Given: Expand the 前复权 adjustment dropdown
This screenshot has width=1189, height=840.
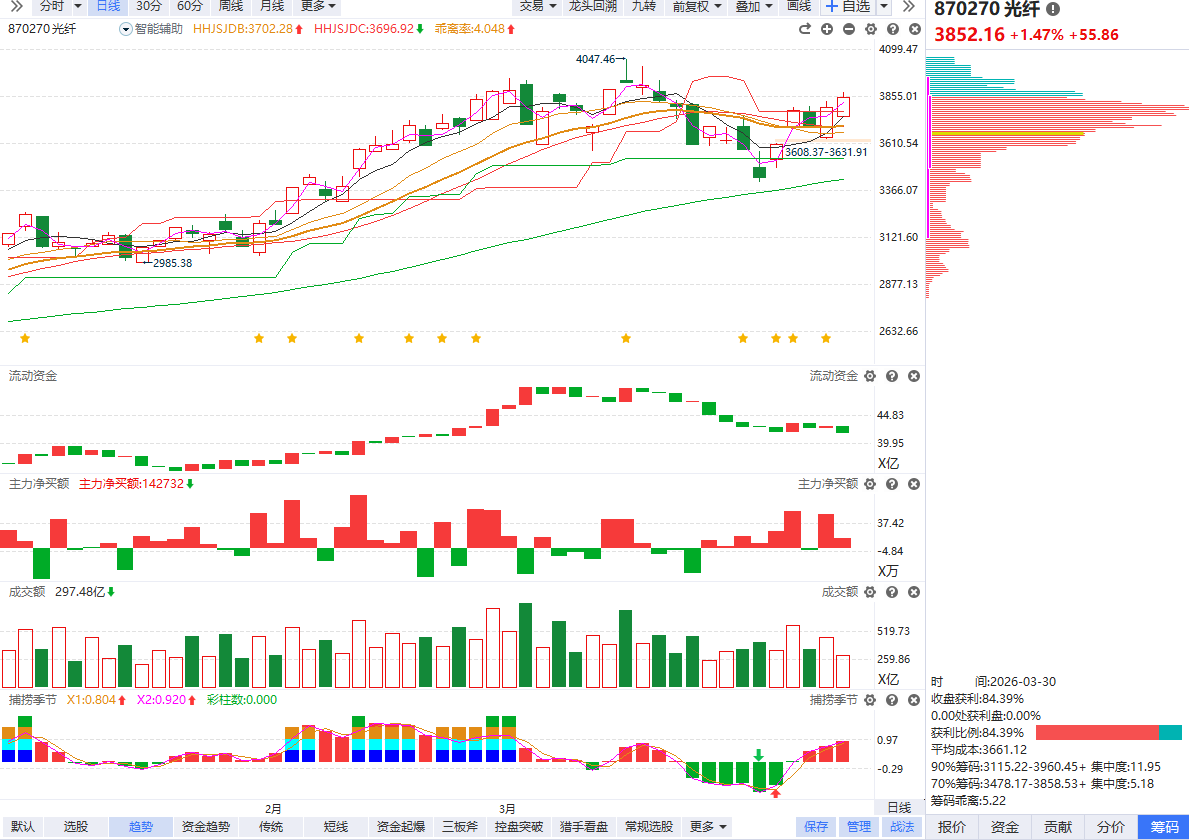Looking at the screenshot, I should coord(697,6).
